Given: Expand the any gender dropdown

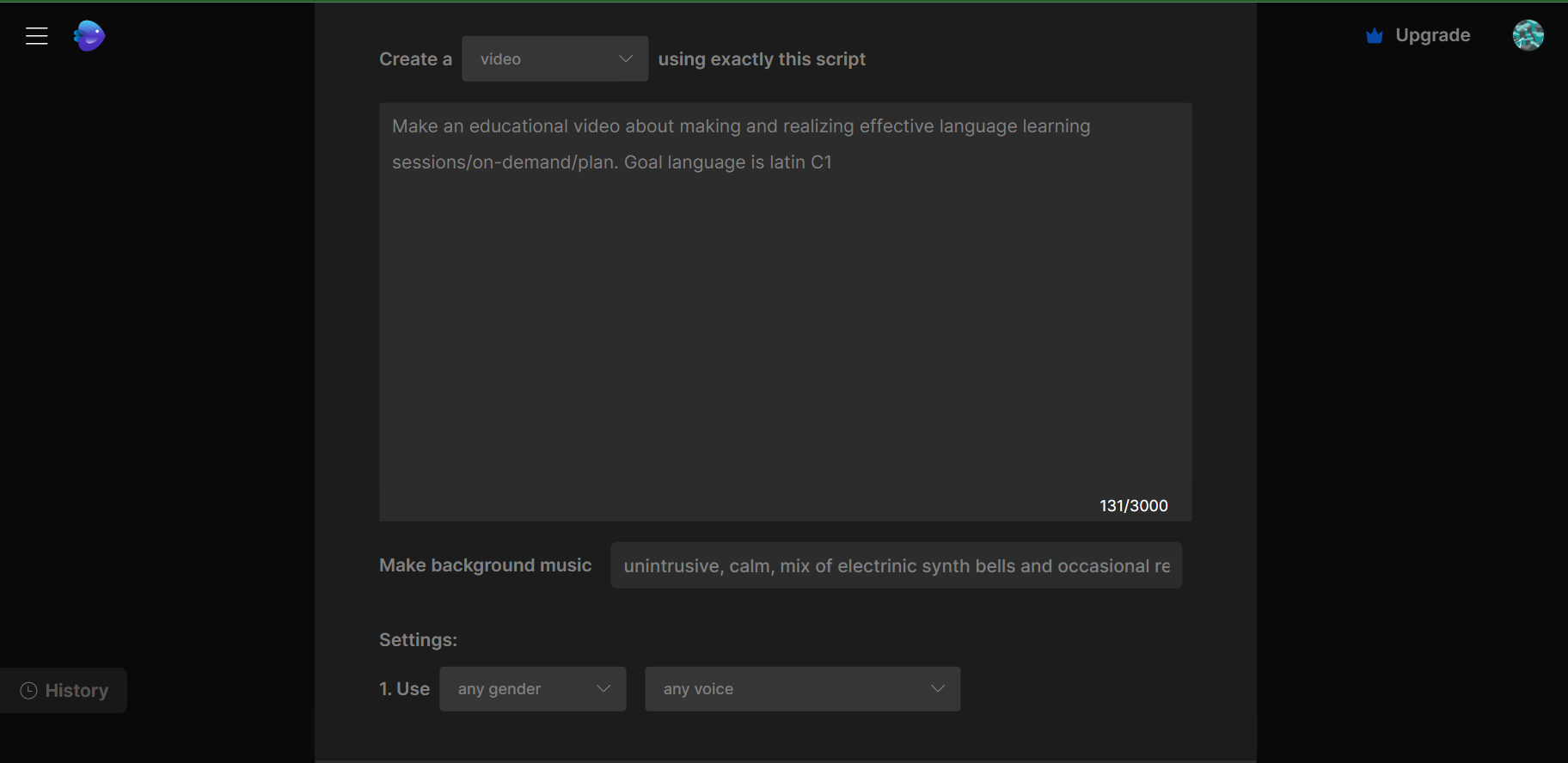Looking at the screenshot, I should [533, 689].
